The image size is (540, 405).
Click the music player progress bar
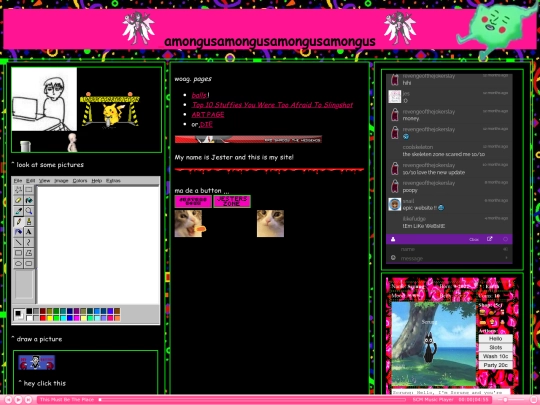point(252,400)
